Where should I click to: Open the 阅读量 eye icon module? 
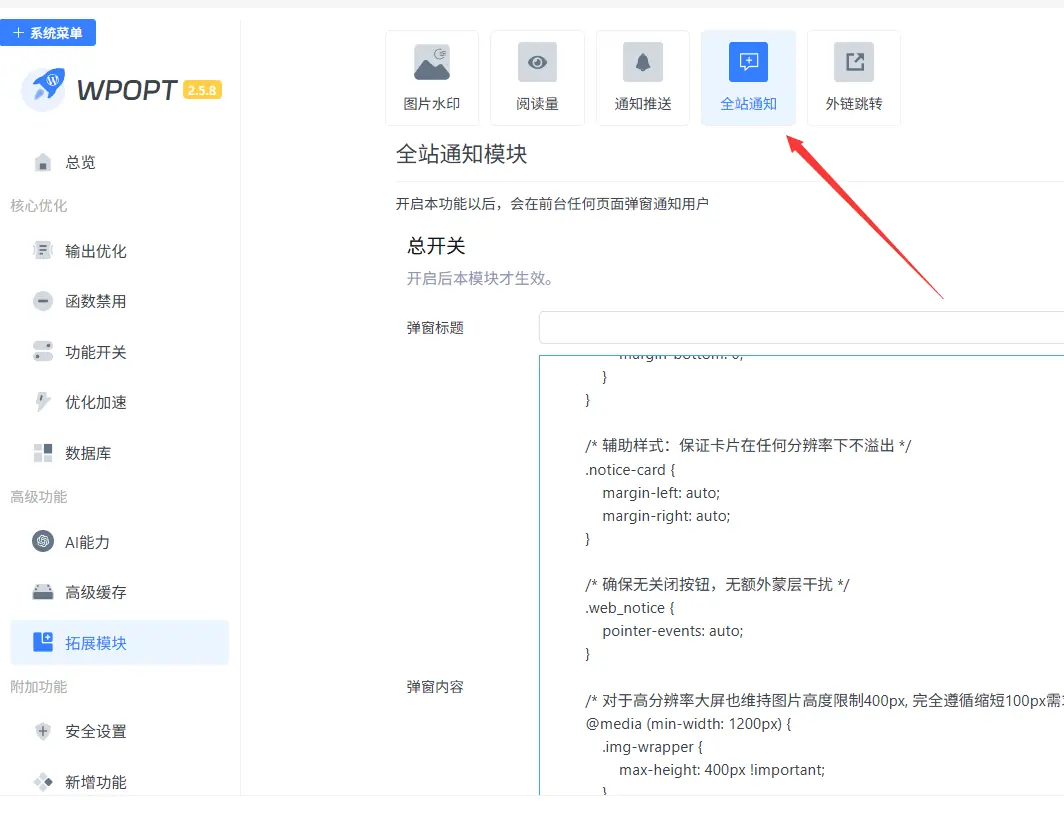click(x=537, y=78)
